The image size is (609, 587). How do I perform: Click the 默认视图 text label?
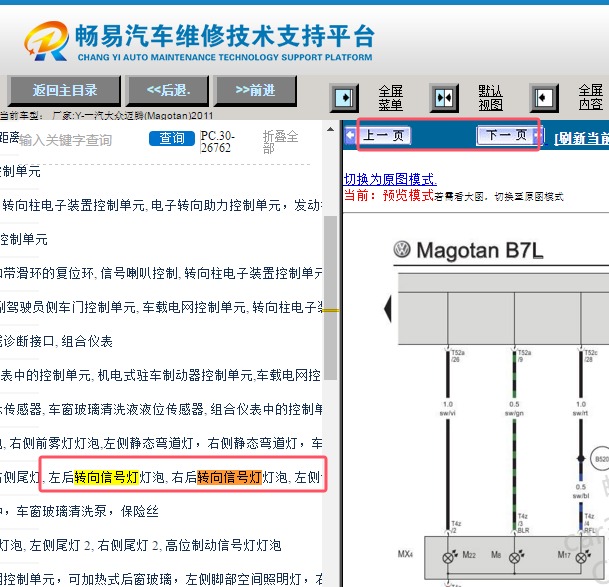tap(491, 98)
